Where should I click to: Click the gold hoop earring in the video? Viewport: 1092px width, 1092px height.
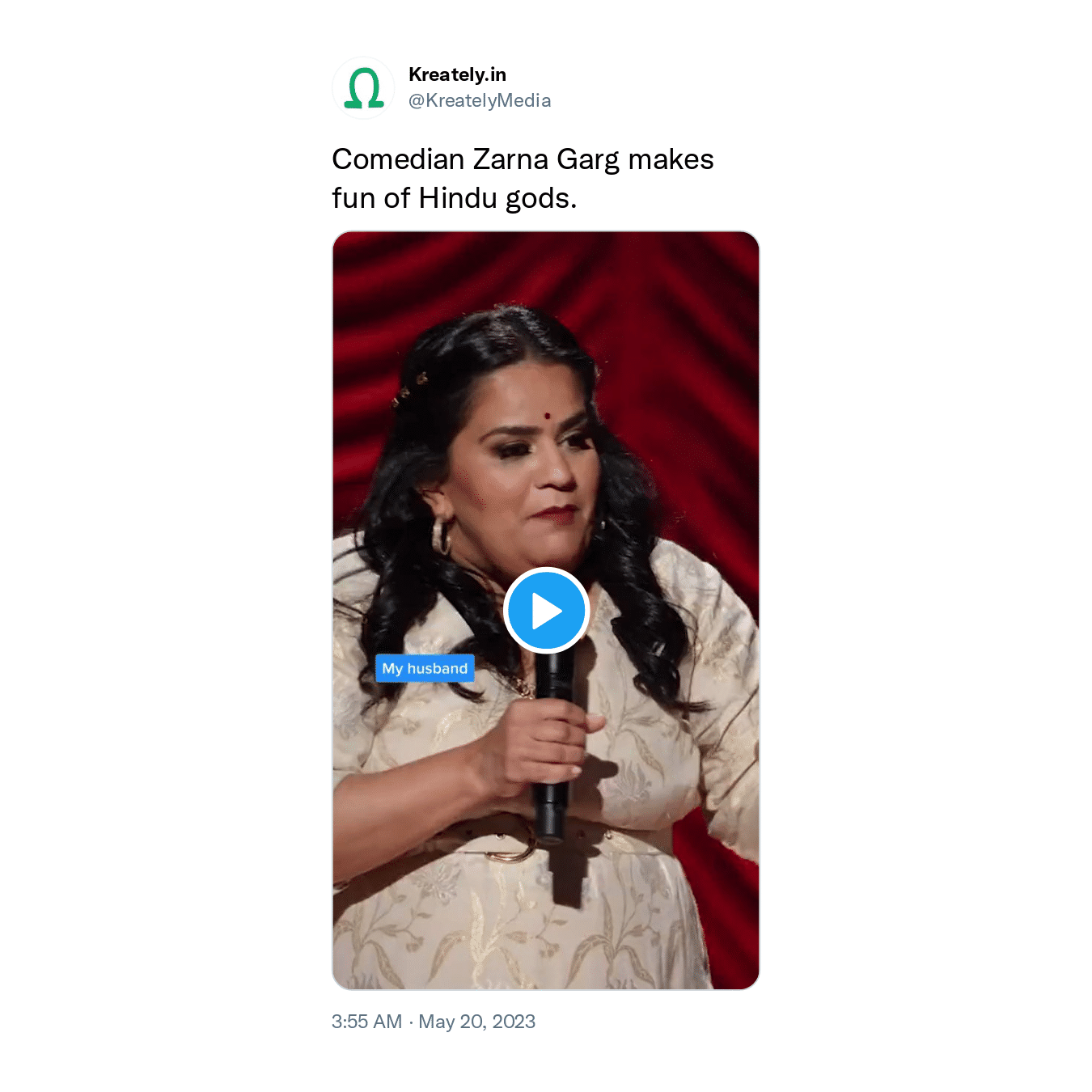tap(441, 535)
